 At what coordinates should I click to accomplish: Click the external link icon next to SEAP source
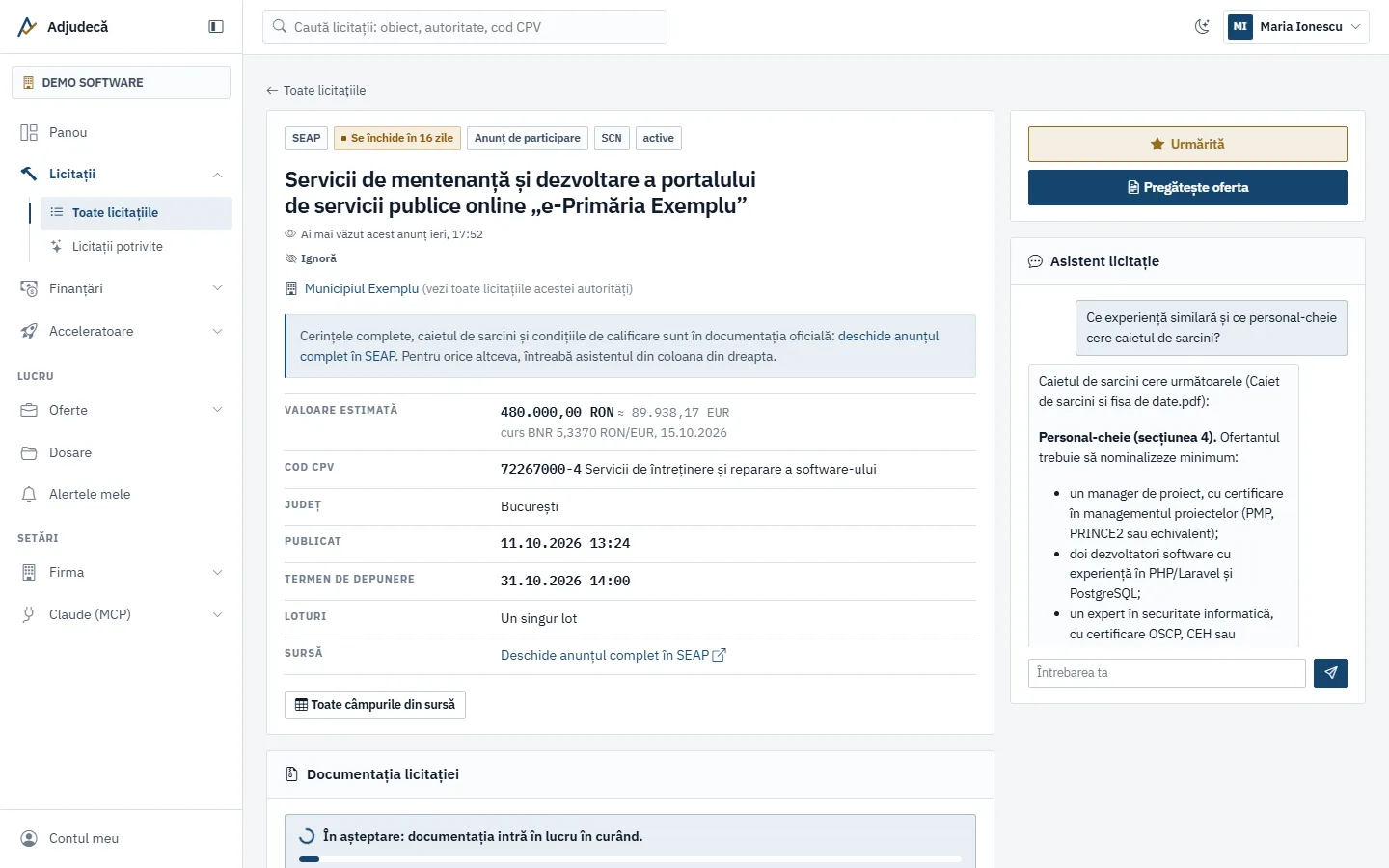click(719, 655)
